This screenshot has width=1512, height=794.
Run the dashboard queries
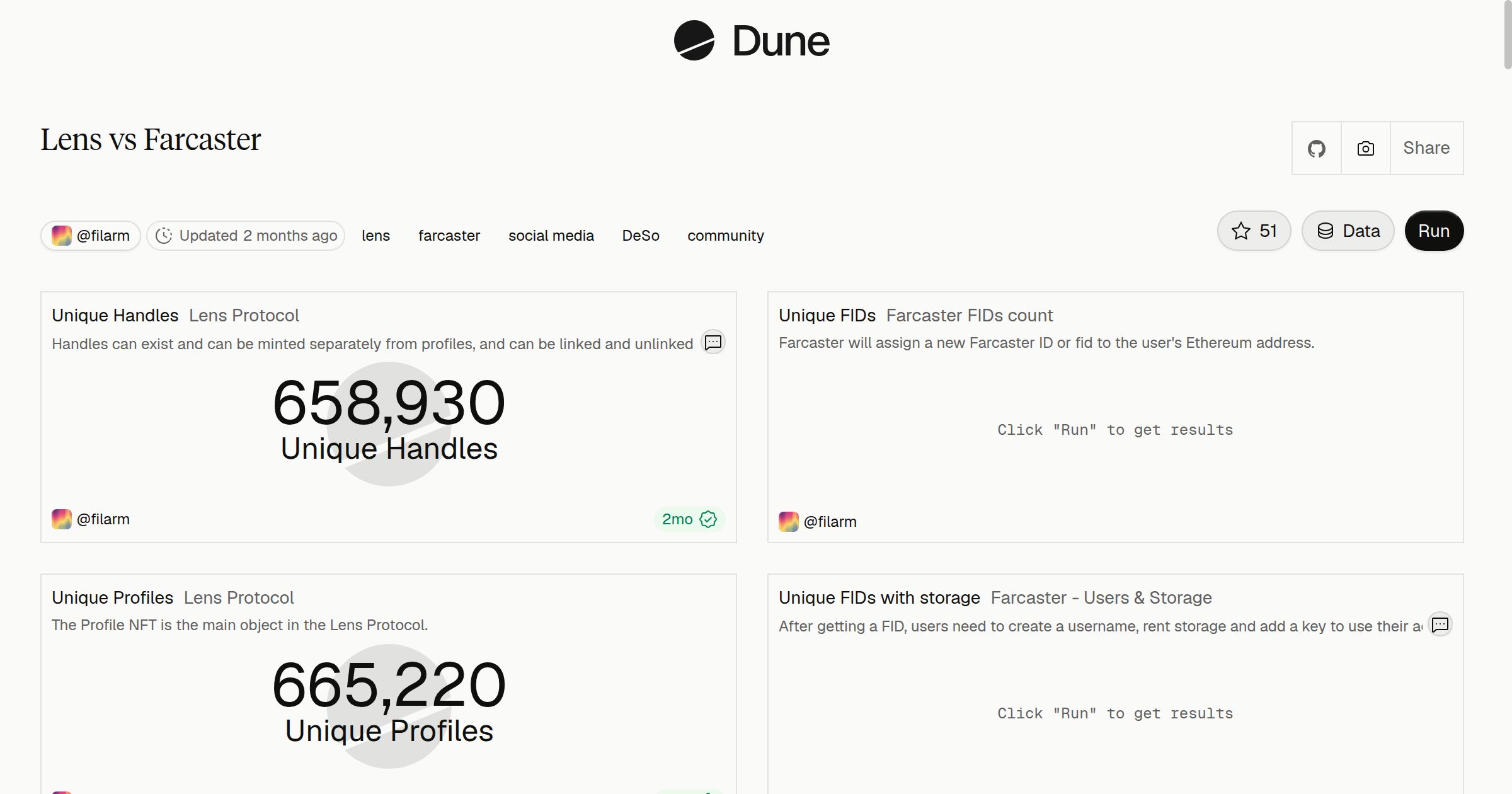click(1434, 231)
